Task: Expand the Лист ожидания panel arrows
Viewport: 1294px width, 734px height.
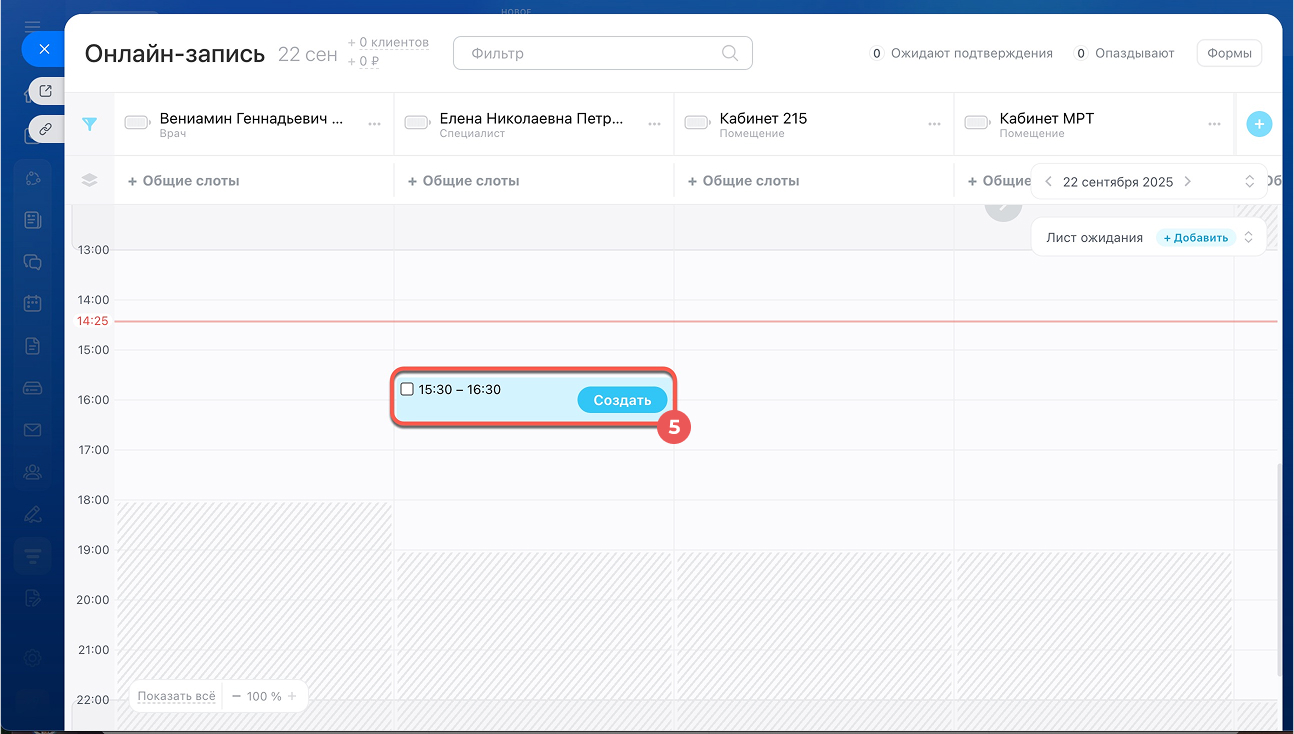Action: click(x=1249, y=238)
